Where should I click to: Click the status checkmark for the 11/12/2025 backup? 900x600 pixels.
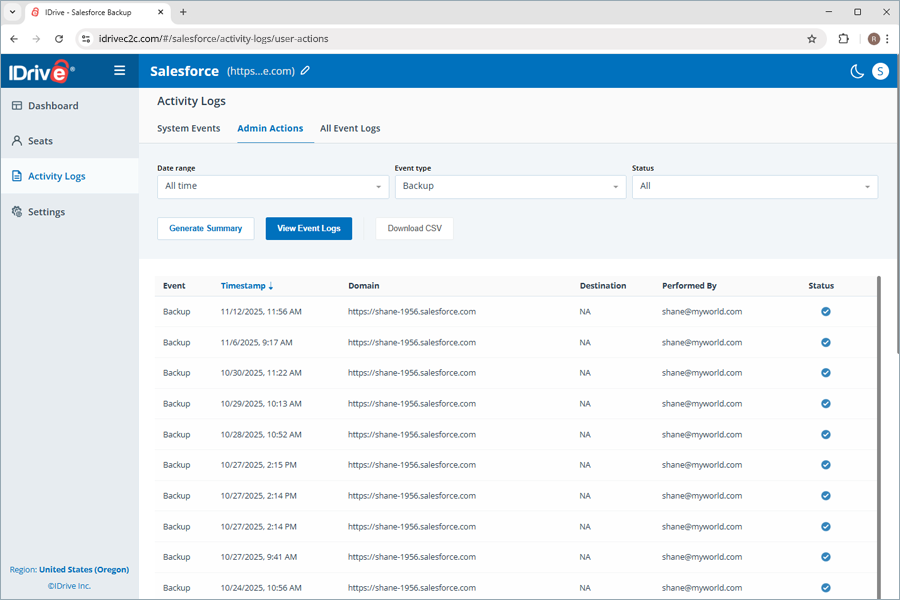click(826, 312)
